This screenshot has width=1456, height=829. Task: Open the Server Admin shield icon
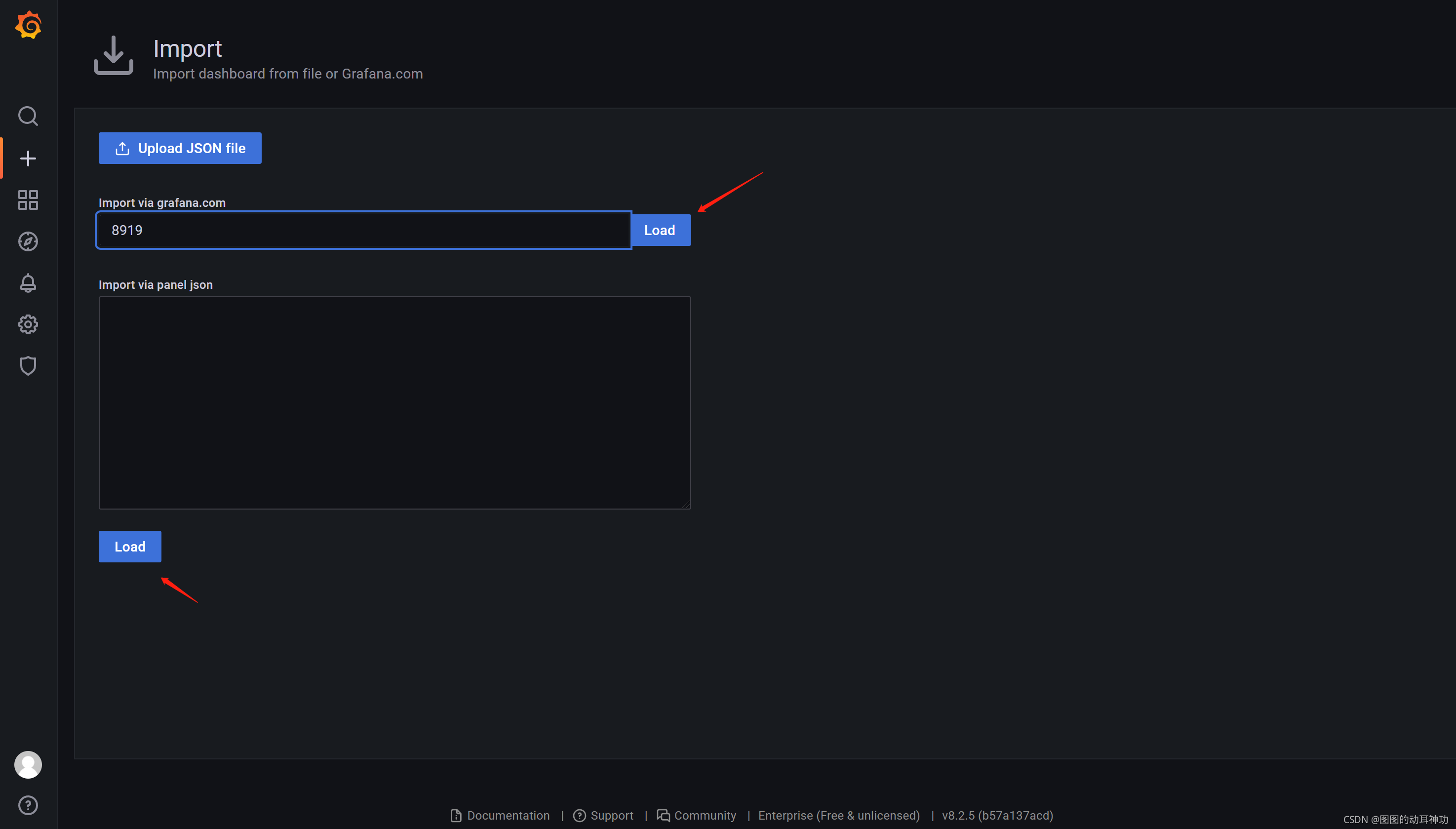pos(28,365)
